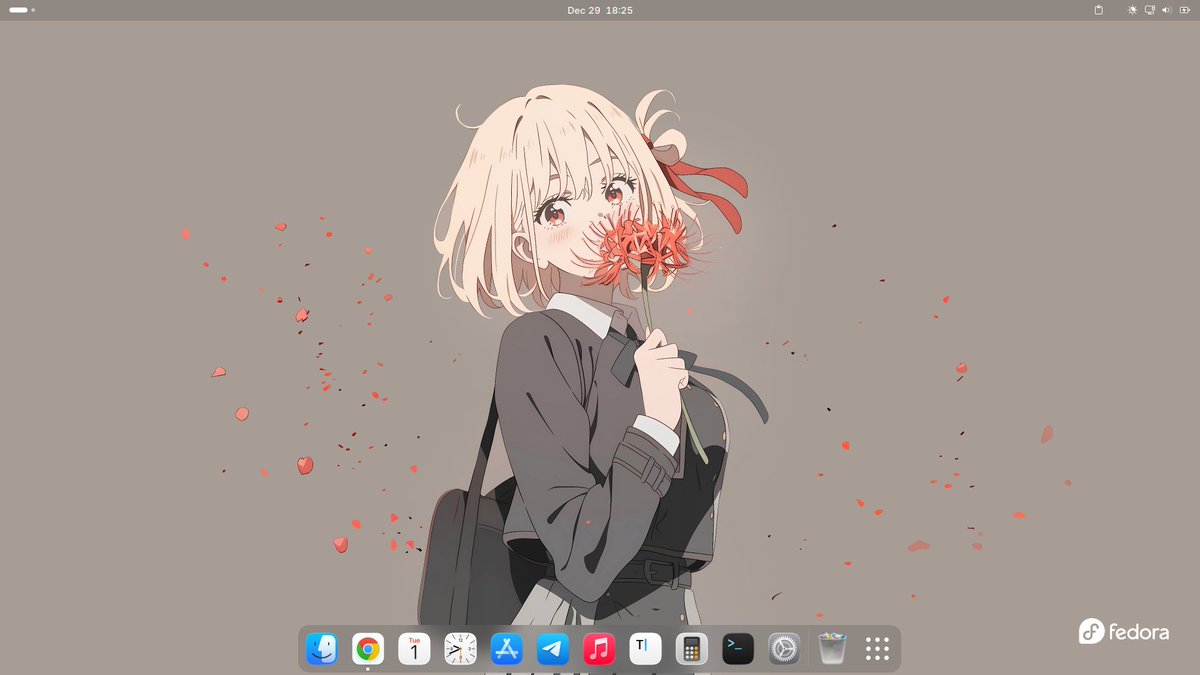Open the Clock app in the dock
Image resolution: width=1200 pixels, height=675 pixels.
tap(461, 649)
